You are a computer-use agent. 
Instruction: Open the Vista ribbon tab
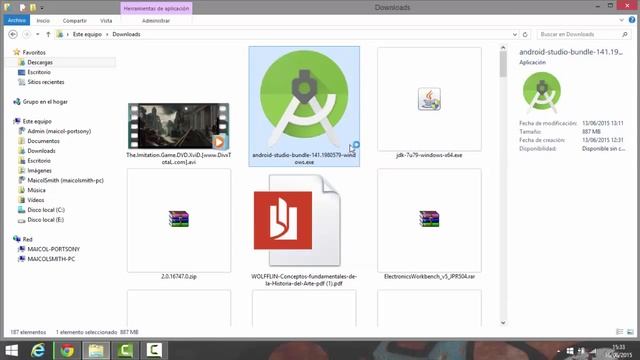click(x=106, y=20)
